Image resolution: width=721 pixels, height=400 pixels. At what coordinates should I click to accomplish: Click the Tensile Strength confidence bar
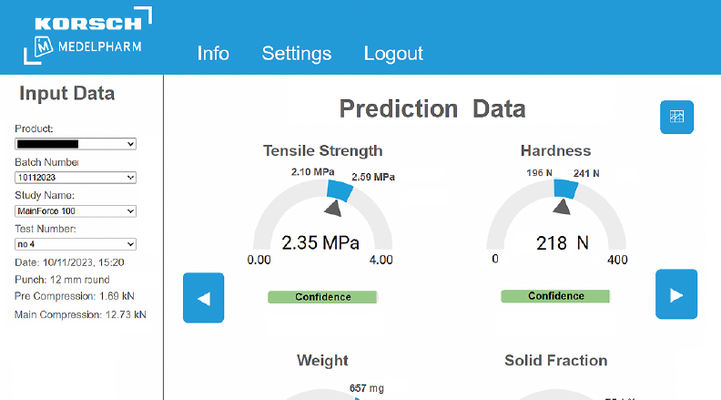click(x=322, y=297)
